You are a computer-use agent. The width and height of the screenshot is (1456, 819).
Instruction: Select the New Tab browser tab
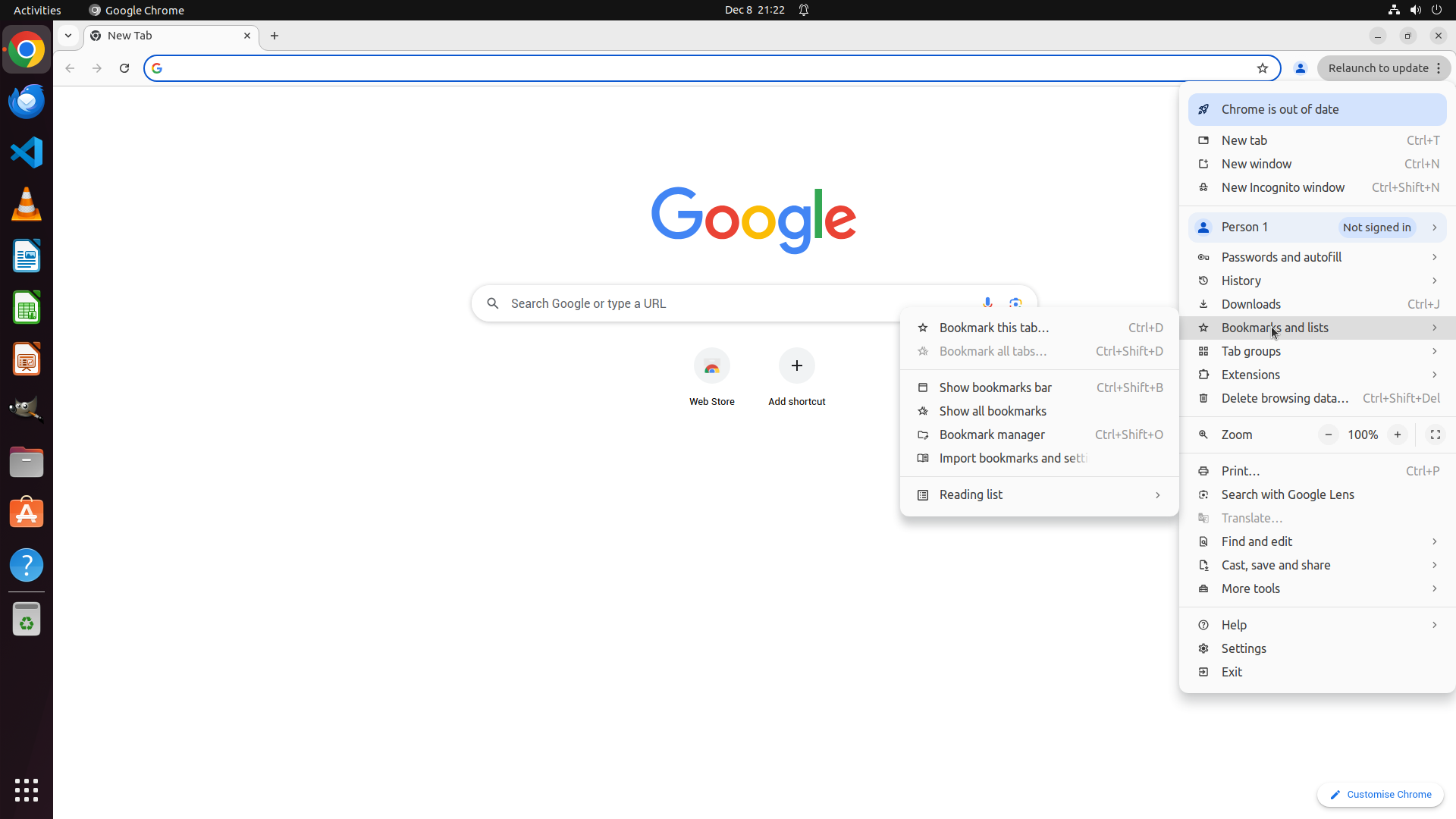click(x=171, y=36)
